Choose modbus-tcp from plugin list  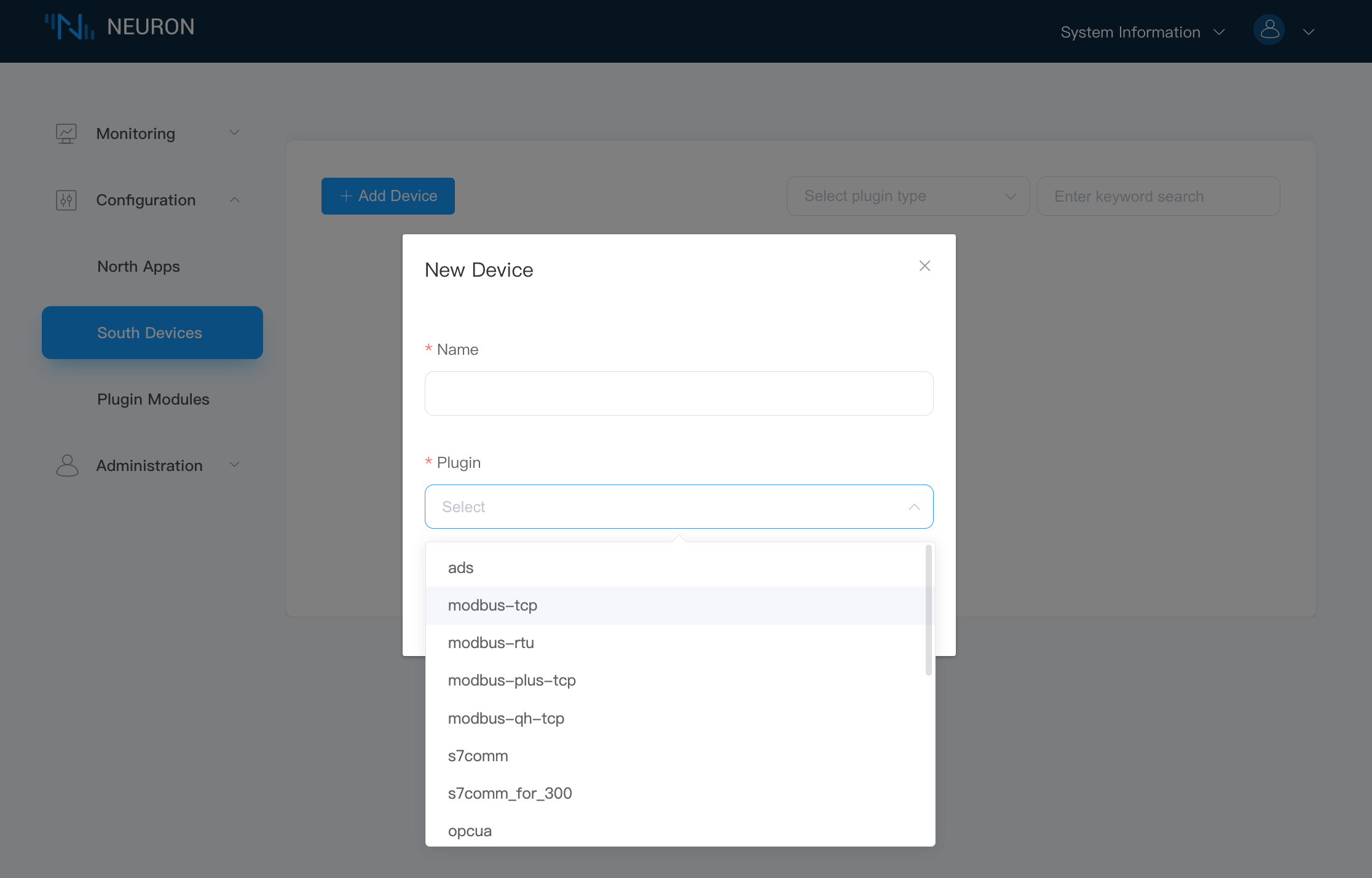492,605
